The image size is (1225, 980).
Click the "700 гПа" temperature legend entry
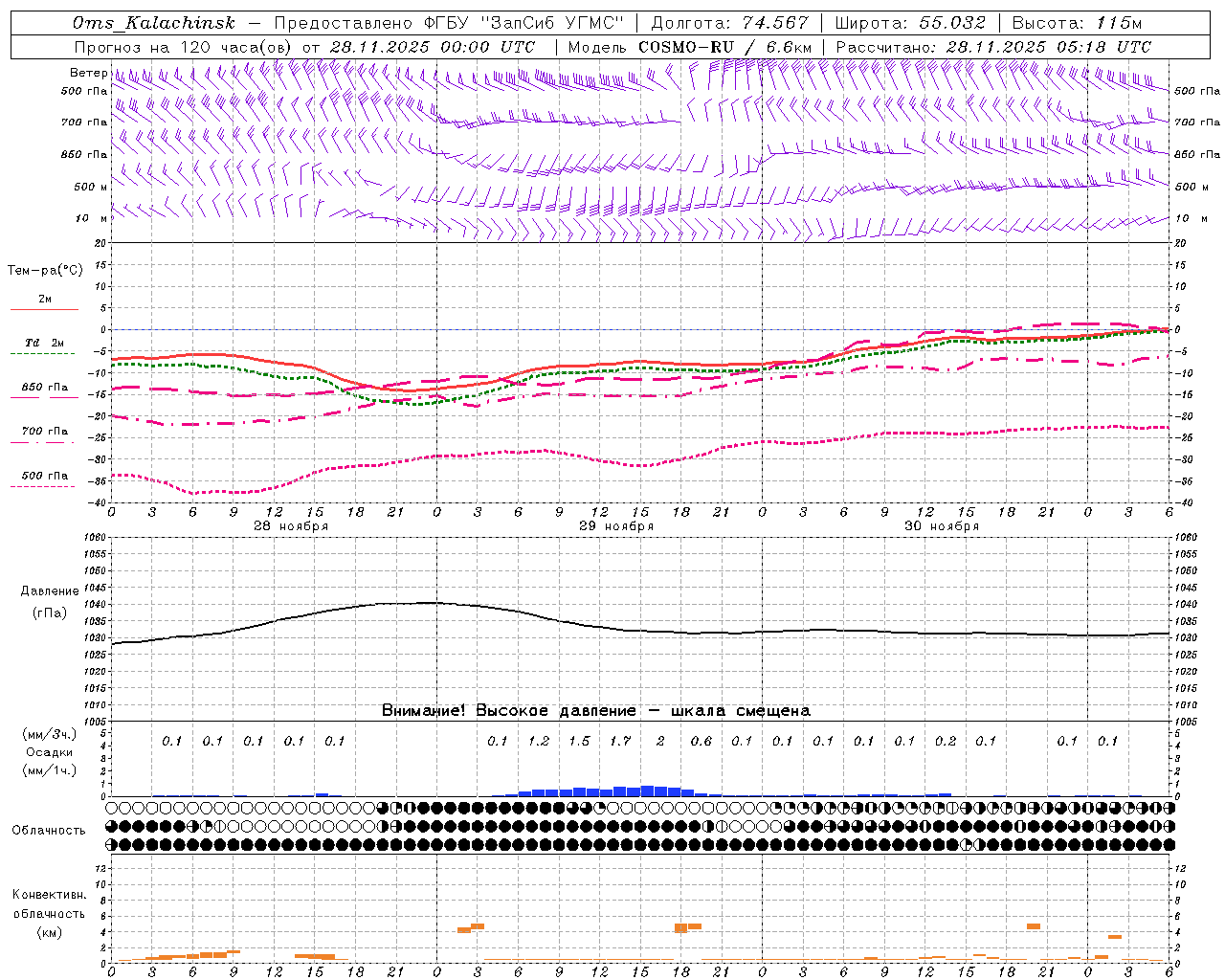tap(44, 432)
